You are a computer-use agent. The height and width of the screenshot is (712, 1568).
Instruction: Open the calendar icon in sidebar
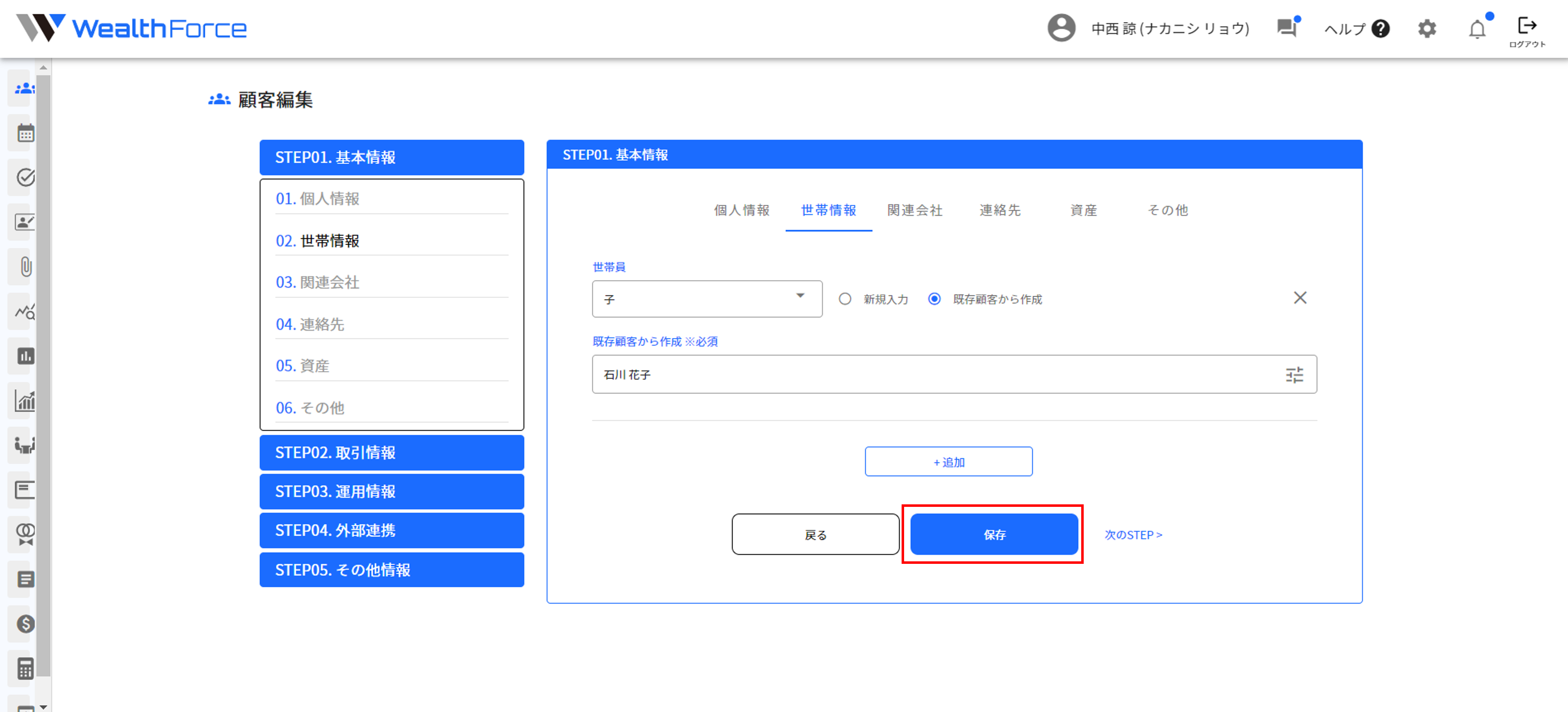tap(25, 132)
